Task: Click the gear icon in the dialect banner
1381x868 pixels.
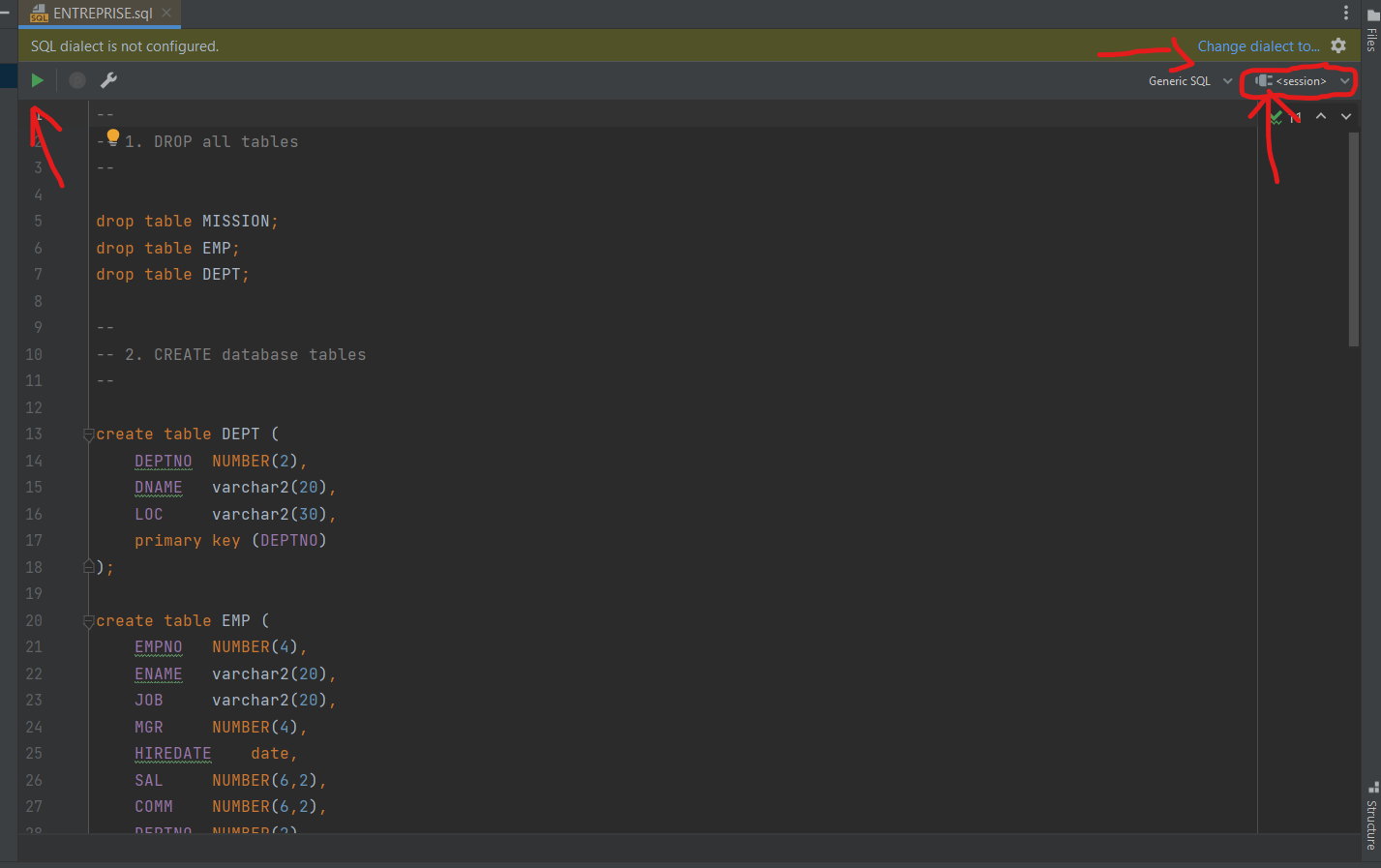Action: 1338,45
